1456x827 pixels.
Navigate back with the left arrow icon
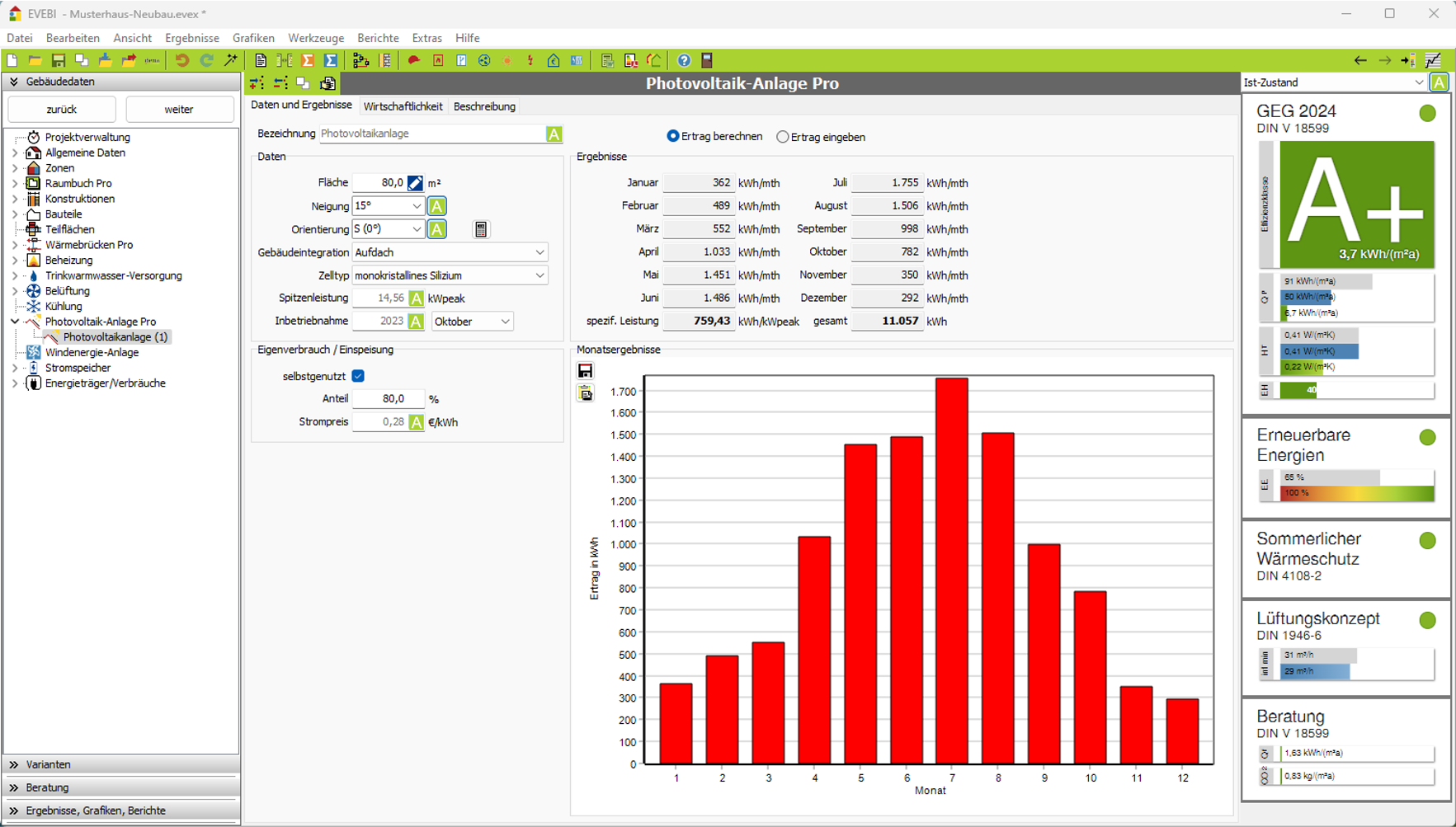[1360, 60]
